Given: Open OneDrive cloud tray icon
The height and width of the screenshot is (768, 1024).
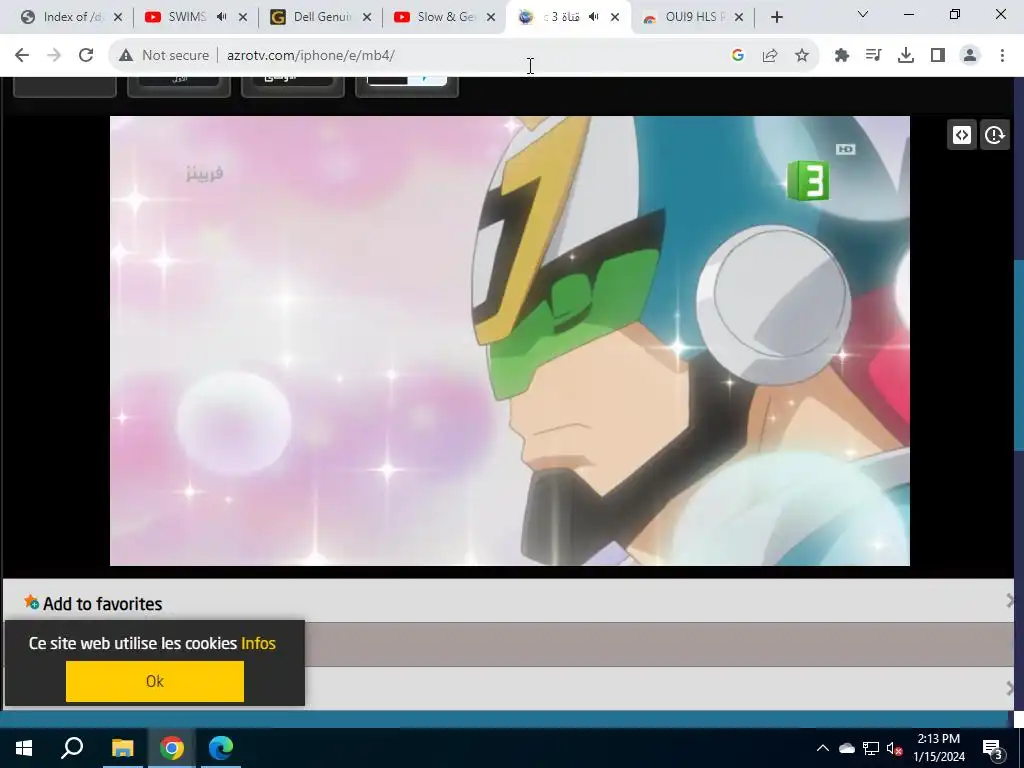Looking at the screenshot, I should (x=847, y=748).
